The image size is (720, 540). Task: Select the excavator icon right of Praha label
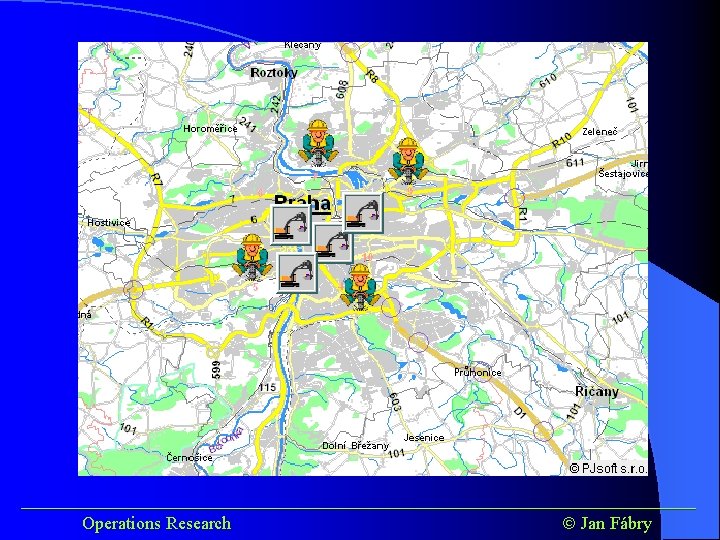tap(363, 213)
